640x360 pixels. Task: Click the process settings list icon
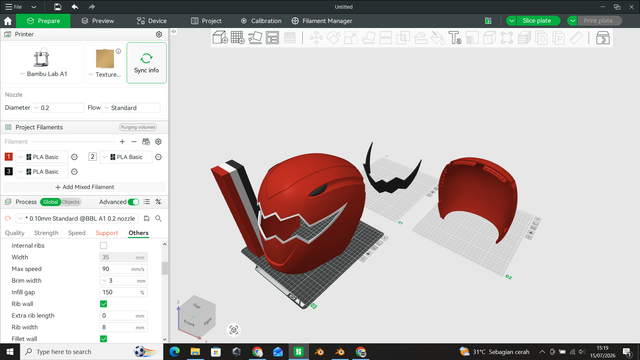pyautogui.click(x=147, y=202)
